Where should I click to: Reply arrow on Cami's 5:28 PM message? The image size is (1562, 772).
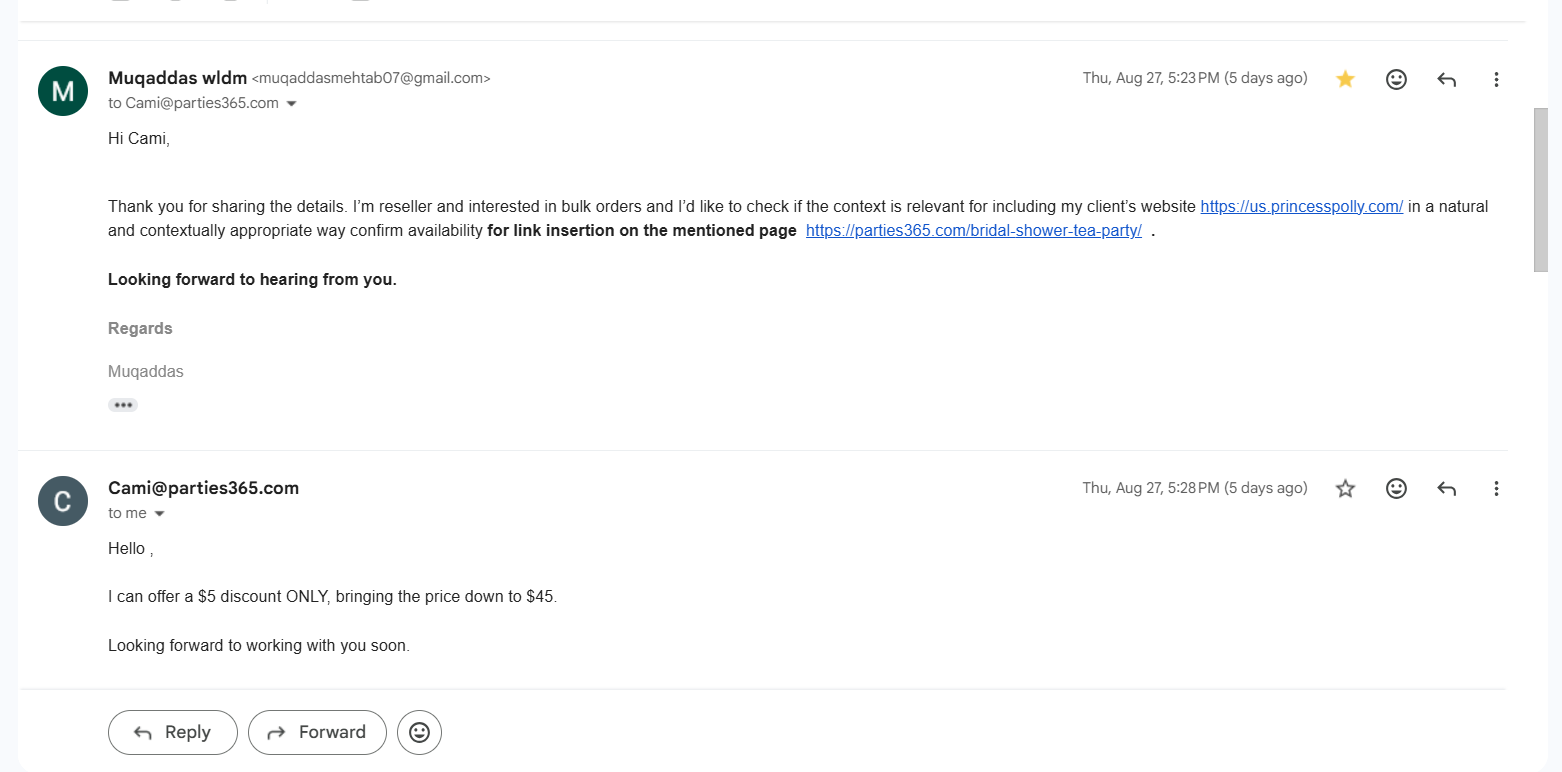[x=1446, y=488]
